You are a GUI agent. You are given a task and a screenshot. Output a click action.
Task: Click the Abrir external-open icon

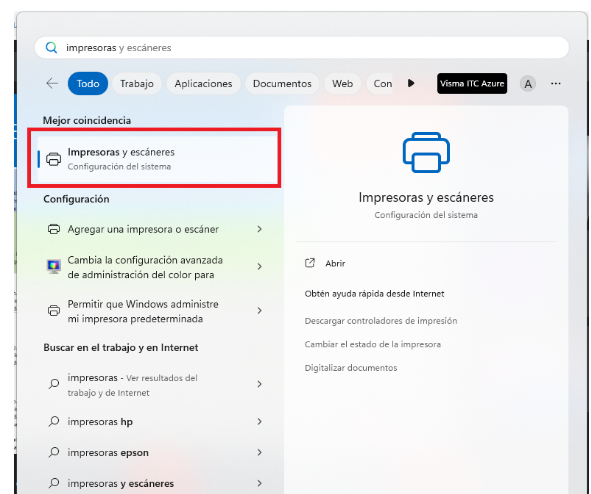310,263
